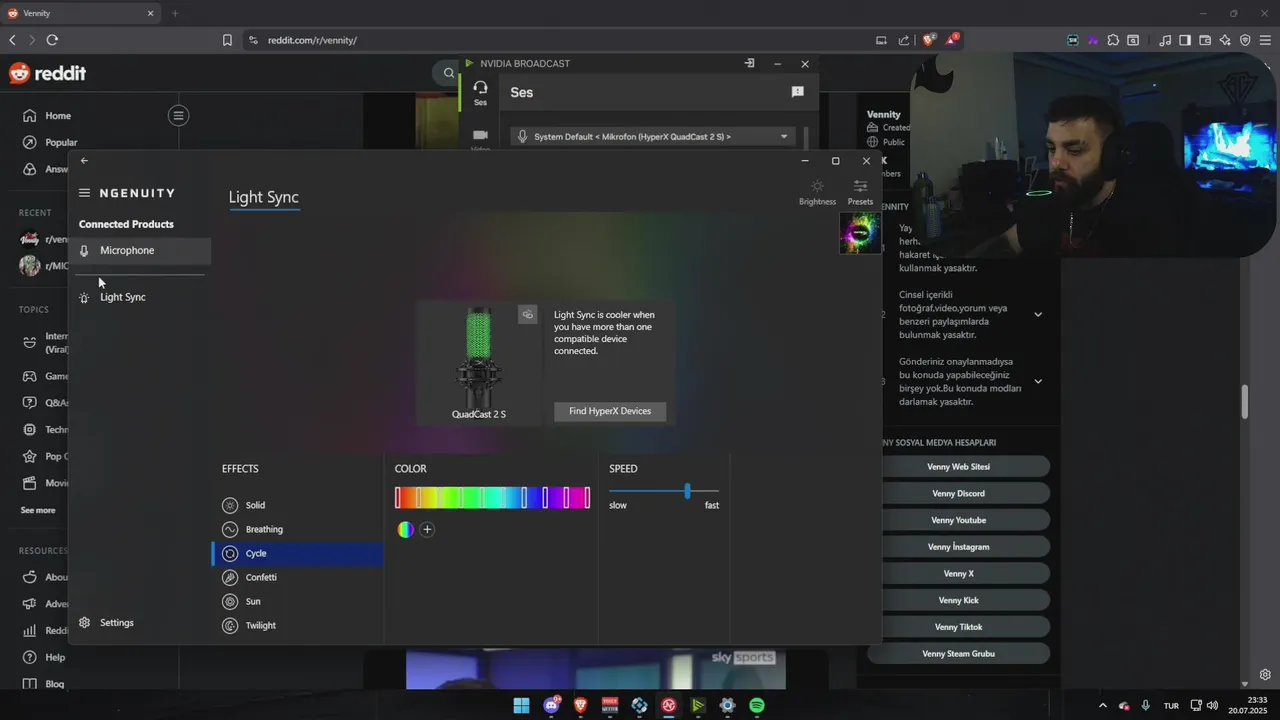The image size is (1280, 720).
Task: Click the reddit.com address bar
Action: click(x=560, y=40)
